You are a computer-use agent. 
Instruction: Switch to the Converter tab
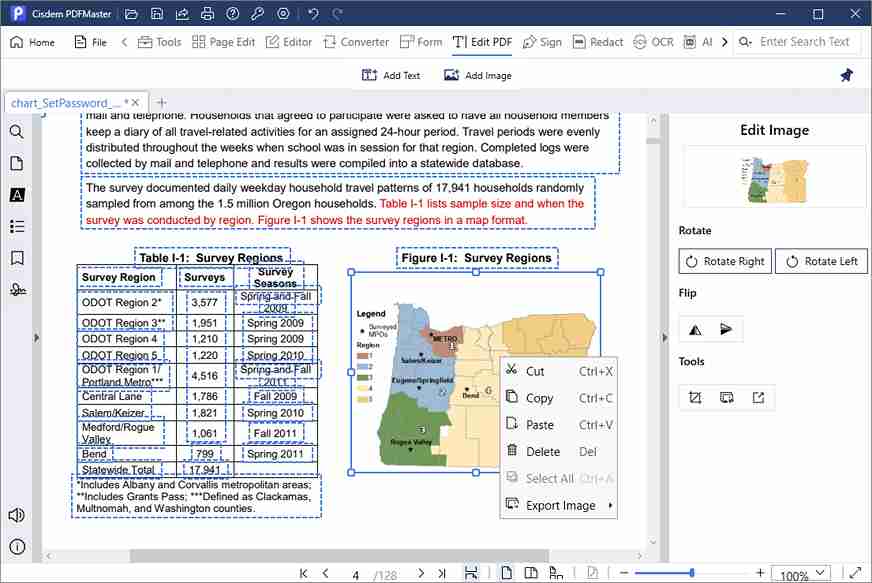356,42
